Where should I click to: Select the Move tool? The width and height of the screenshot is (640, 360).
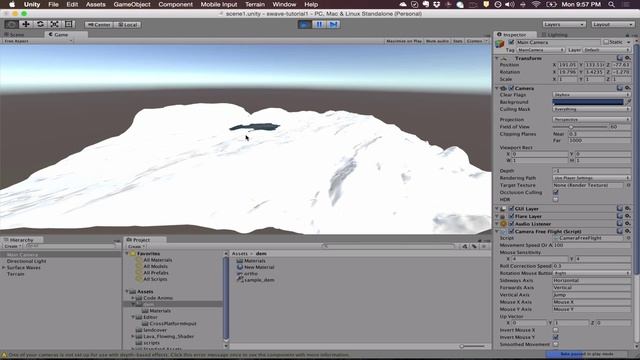click(x=26, y=24)
